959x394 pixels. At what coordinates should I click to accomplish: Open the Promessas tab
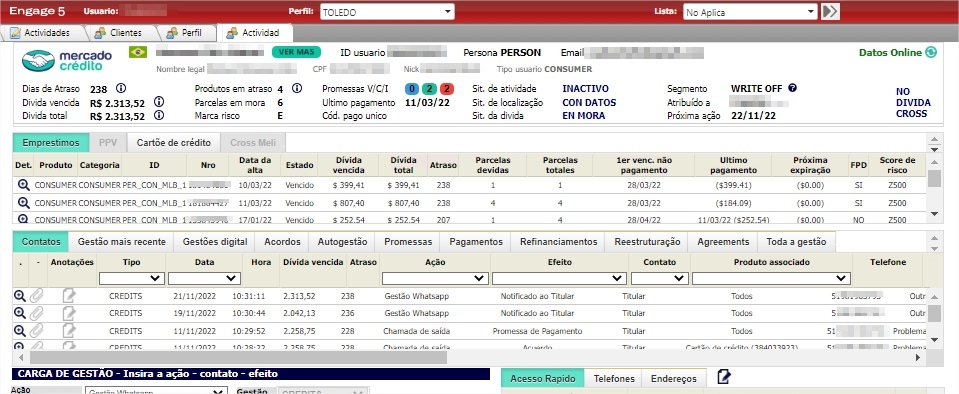click(408, 242)
